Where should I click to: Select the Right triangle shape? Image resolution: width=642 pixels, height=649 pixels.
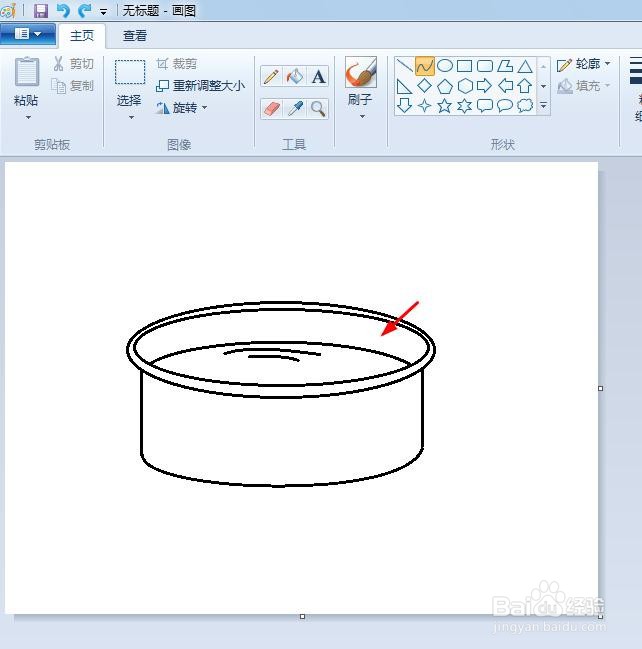tap(404, 86)
